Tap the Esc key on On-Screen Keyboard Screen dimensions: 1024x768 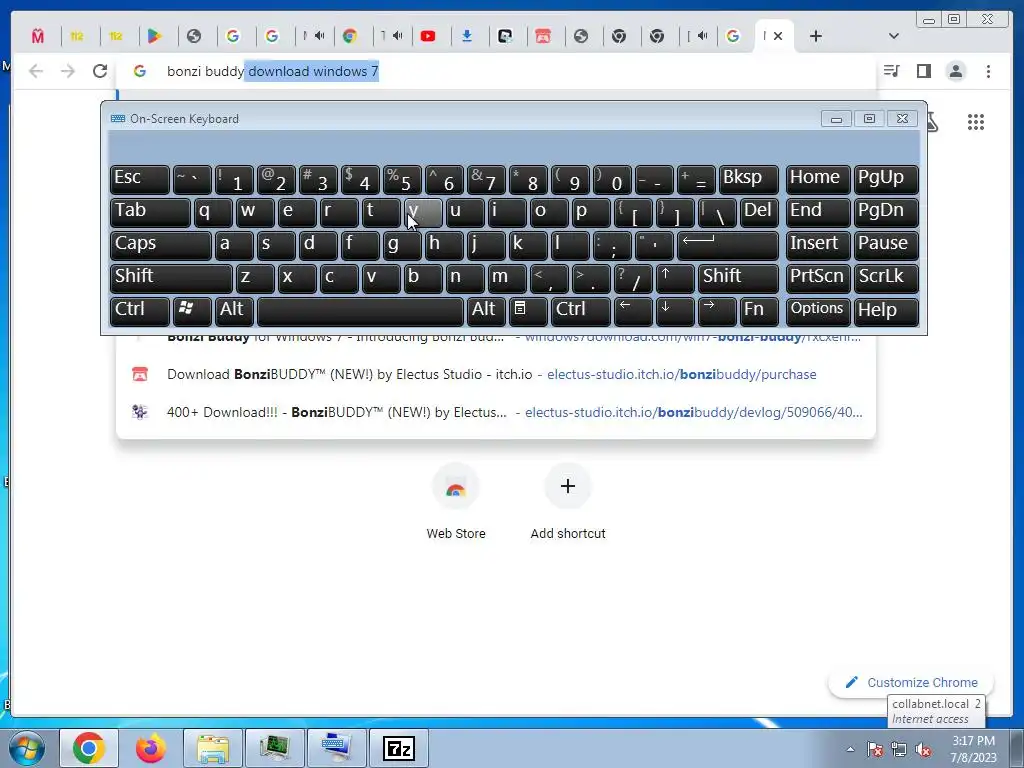click(x=140, y=179)
